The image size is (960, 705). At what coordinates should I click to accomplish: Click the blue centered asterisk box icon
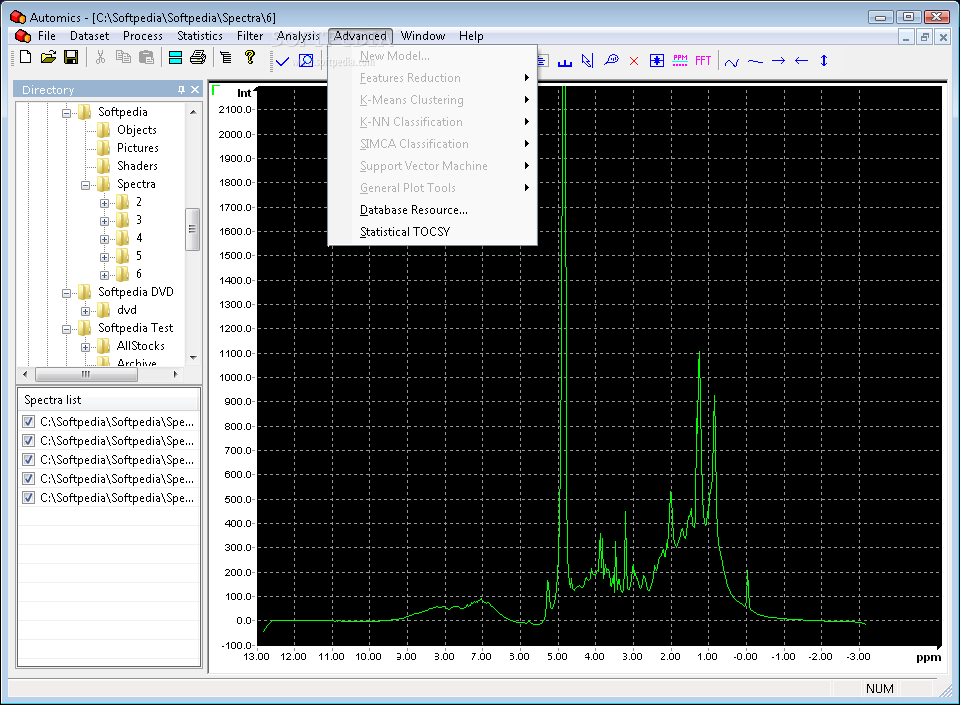pos(657,61)
